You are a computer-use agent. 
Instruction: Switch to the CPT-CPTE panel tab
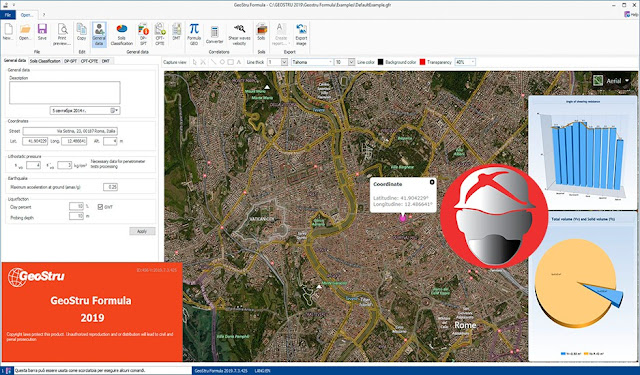(89, 61)
